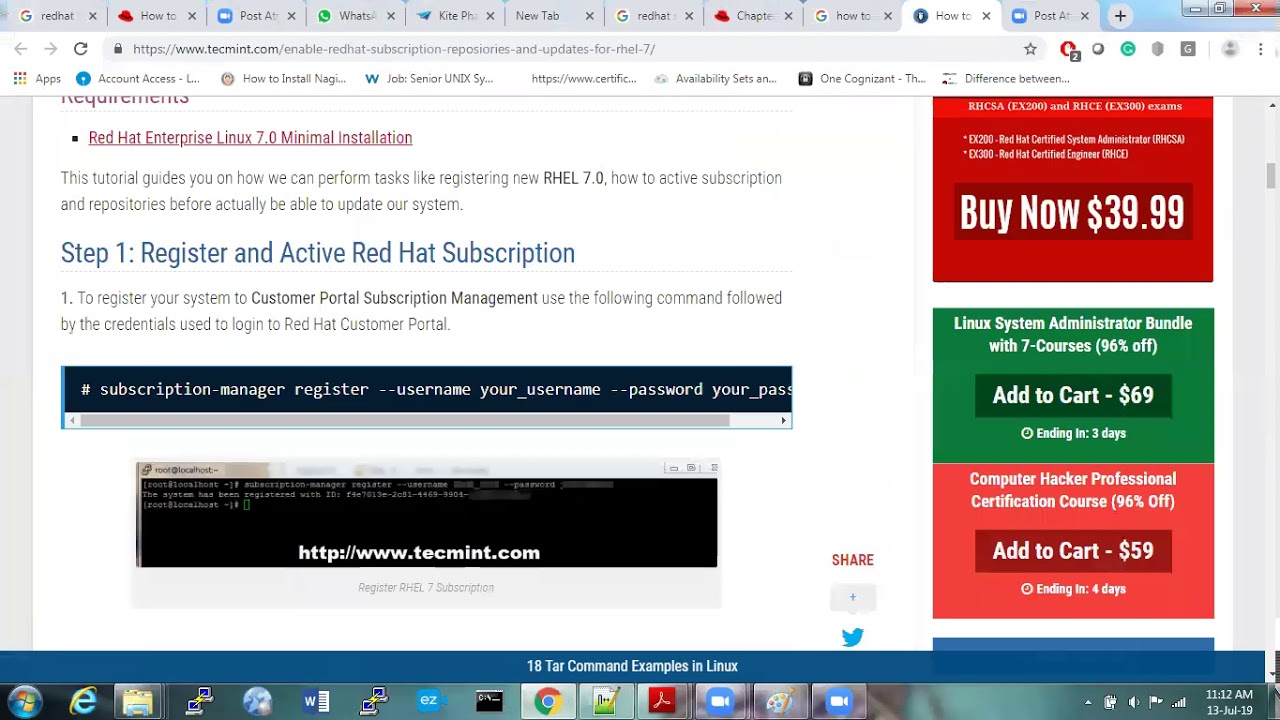The height and width of the screenshot is (720, 1280).
Task: Open the Windows Start button
Action: 25,701
